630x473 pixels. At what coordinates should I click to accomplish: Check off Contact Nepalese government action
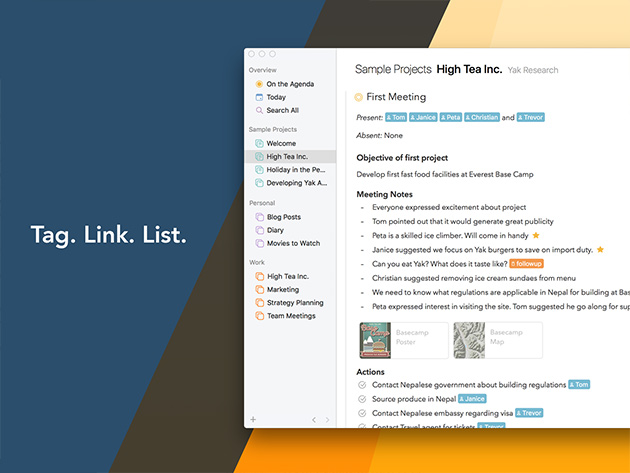click(362, 385)
